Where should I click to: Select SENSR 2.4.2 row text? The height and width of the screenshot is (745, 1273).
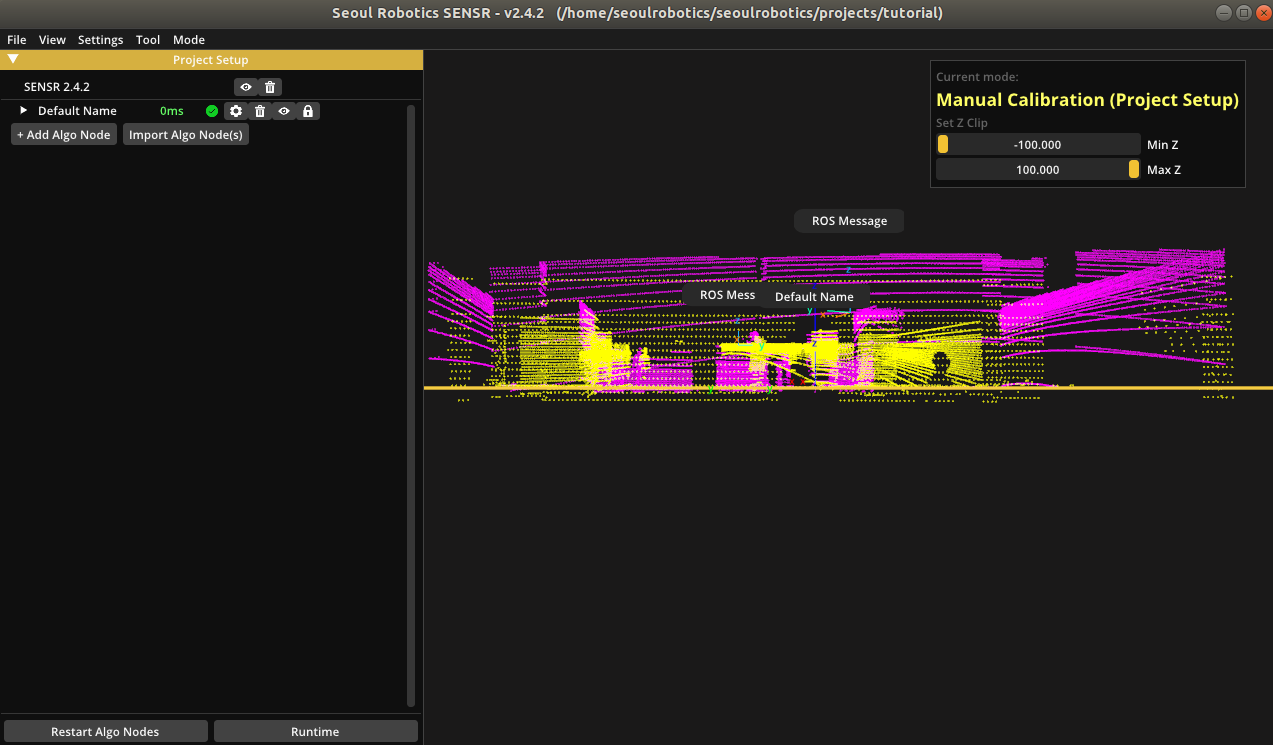[x=57, y=87]
